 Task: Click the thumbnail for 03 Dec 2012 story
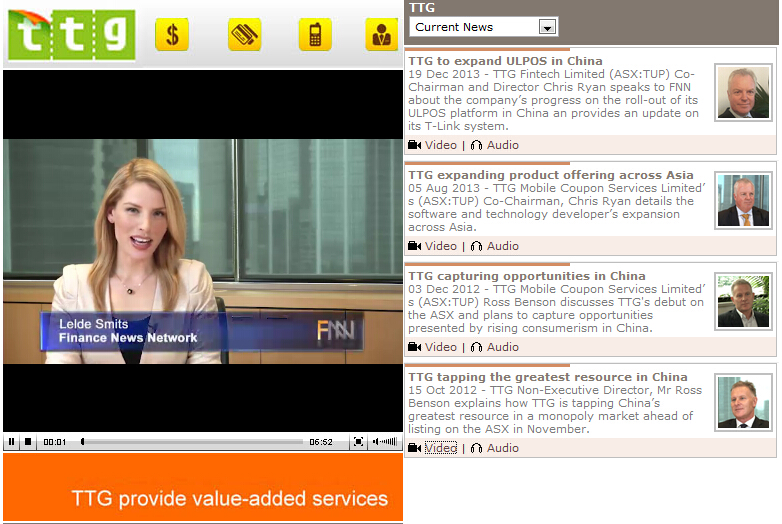[x=743, y=302]
